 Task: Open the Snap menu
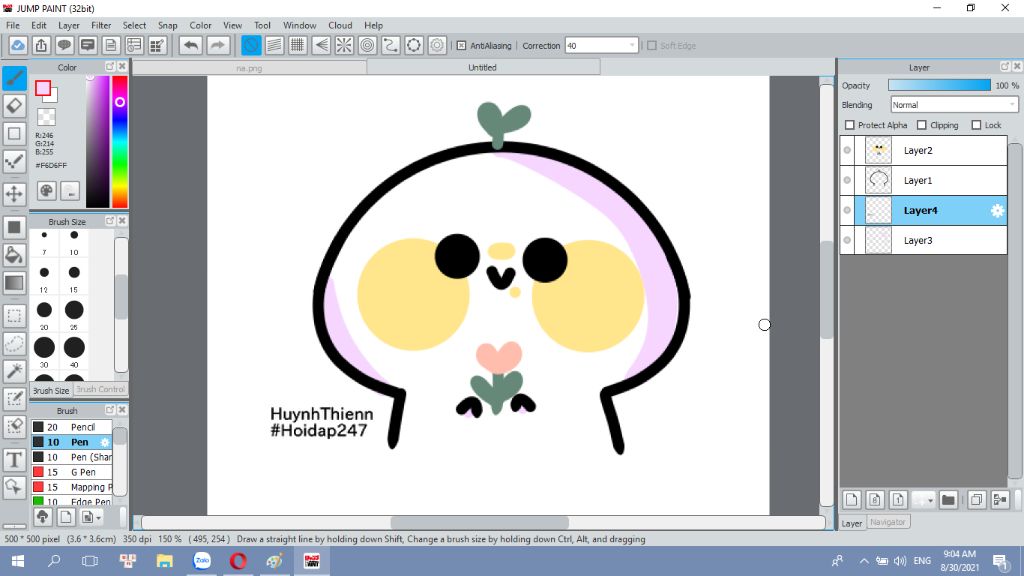[x=167, y=25]
